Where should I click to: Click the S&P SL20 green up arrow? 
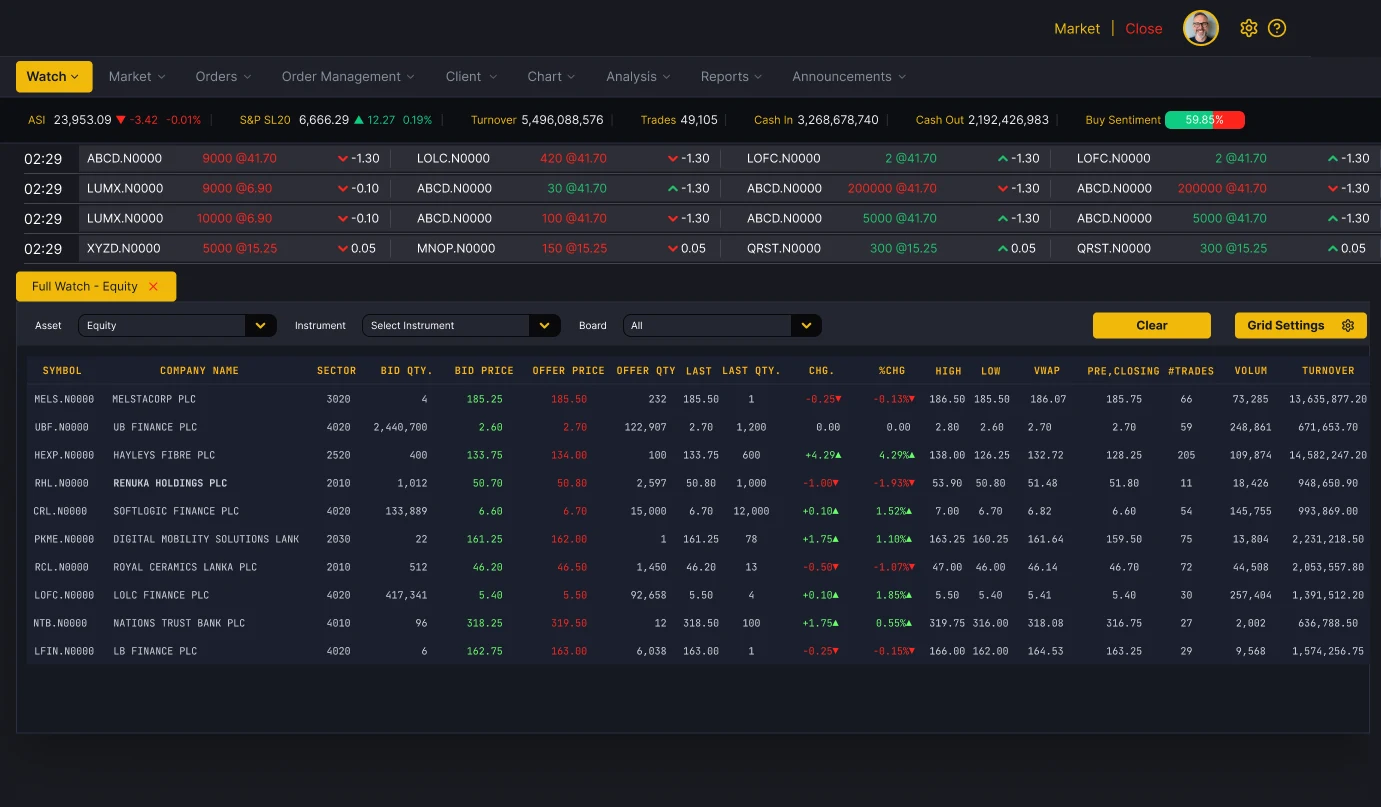pos(359,120)
